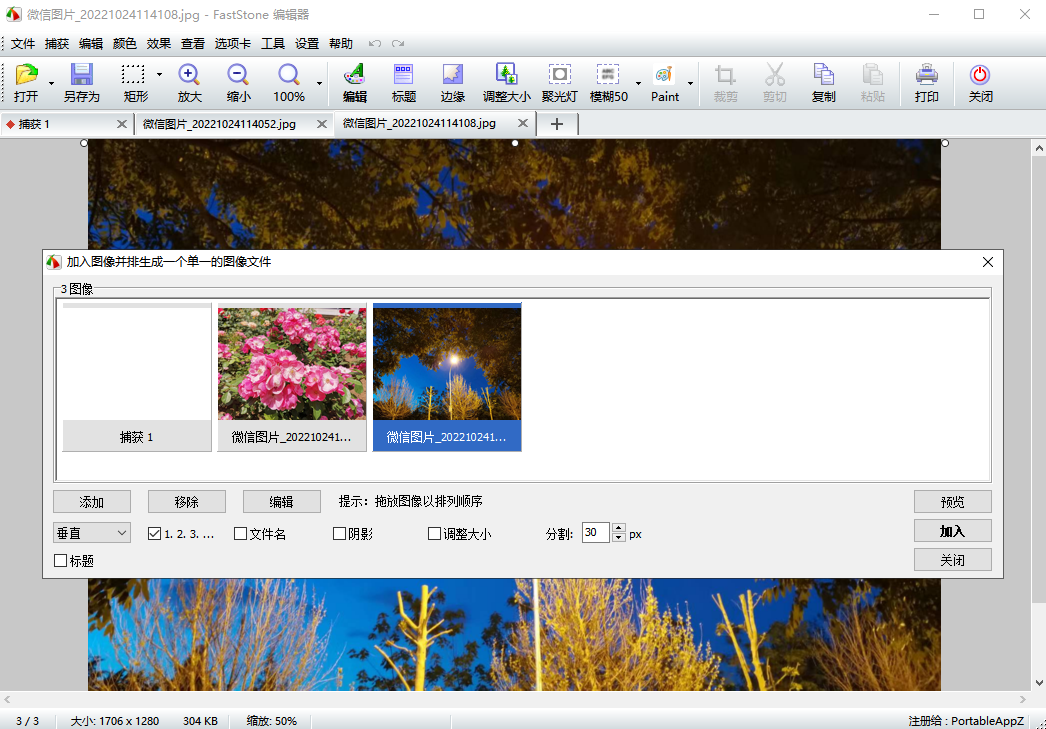The width and height of the screenshot is (1046, 729).
Task: Open the dropdown arrow beside 矩形 capture
Action: tap(159, 75)
